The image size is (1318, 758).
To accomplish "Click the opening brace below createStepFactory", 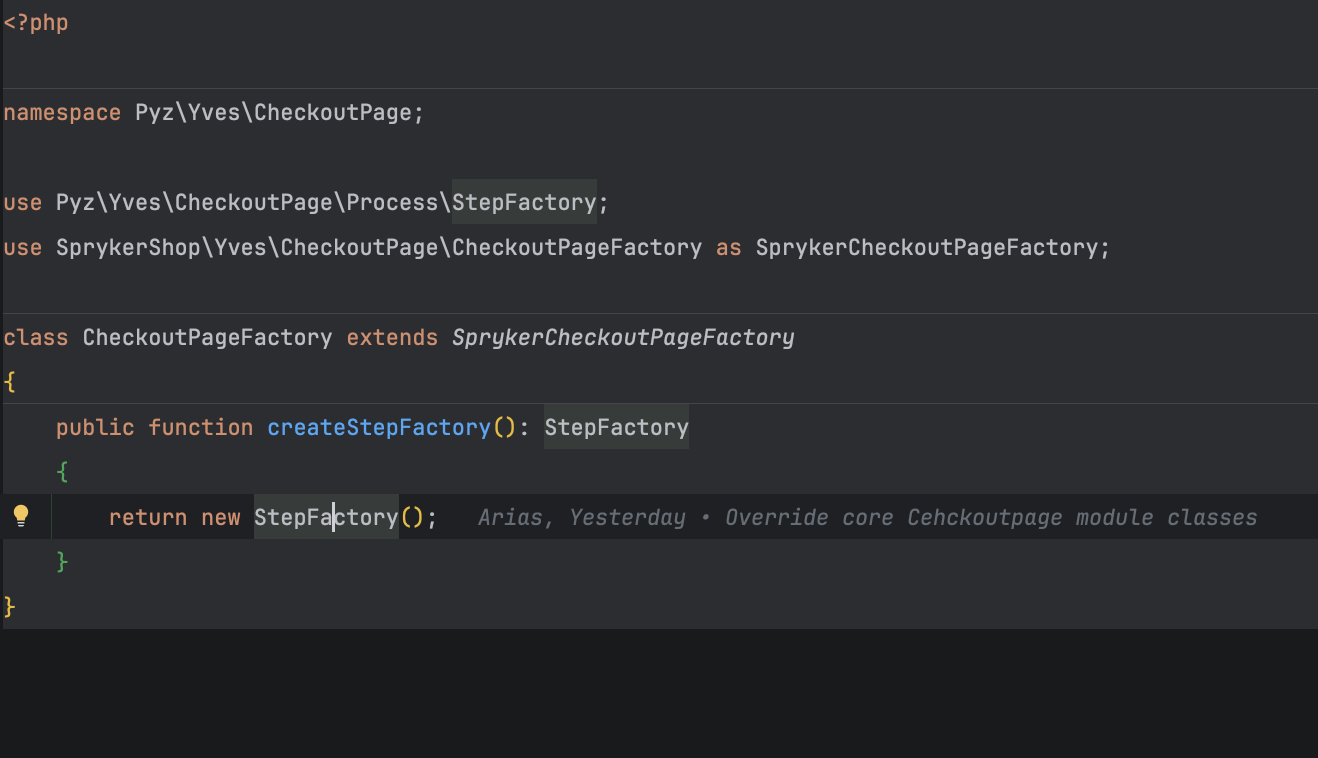I will (x=63, y=471).
